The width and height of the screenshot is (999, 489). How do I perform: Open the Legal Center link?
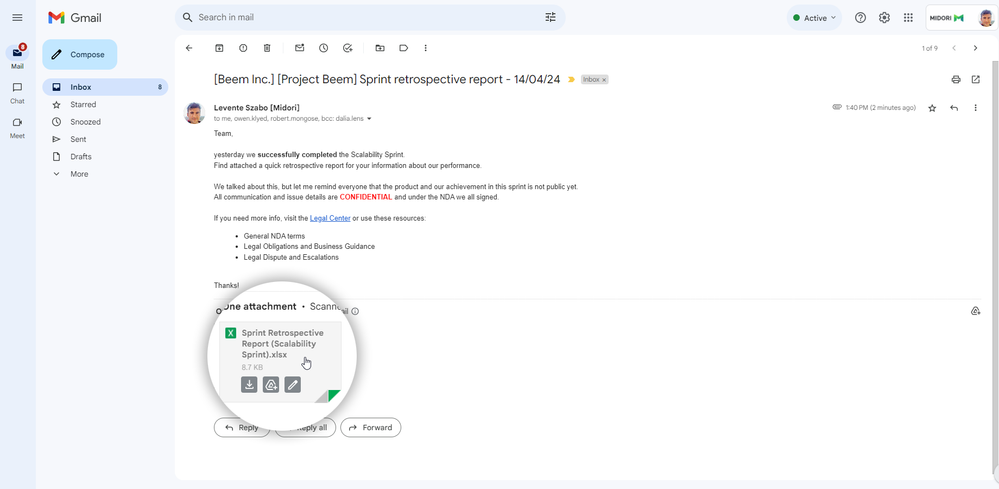pyautogui.click(x=330, y=218)
